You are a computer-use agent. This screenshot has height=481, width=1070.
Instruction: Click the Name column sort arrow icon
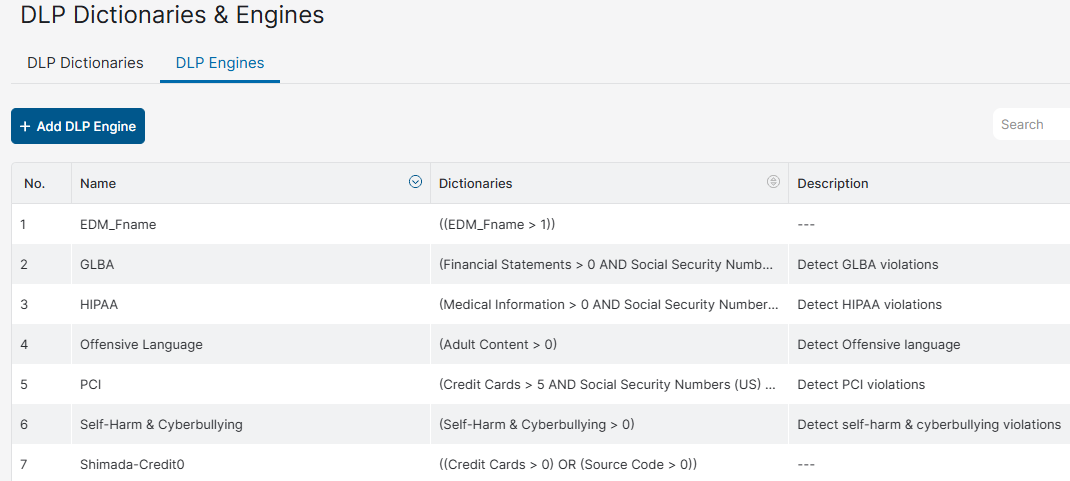(415, 181)
